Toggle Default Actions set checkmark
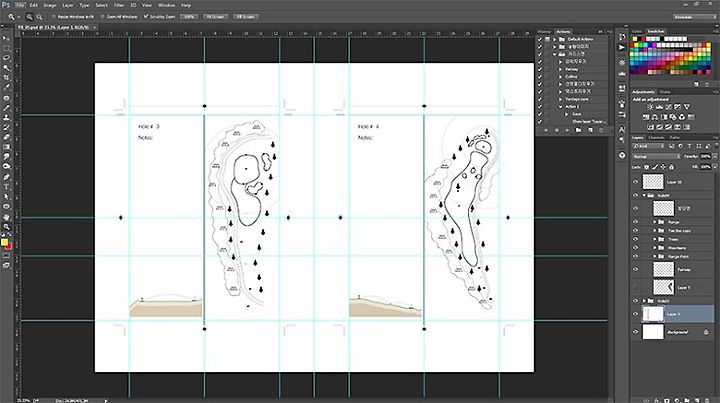Screen dimensions: 720x403 click(540, 39)
